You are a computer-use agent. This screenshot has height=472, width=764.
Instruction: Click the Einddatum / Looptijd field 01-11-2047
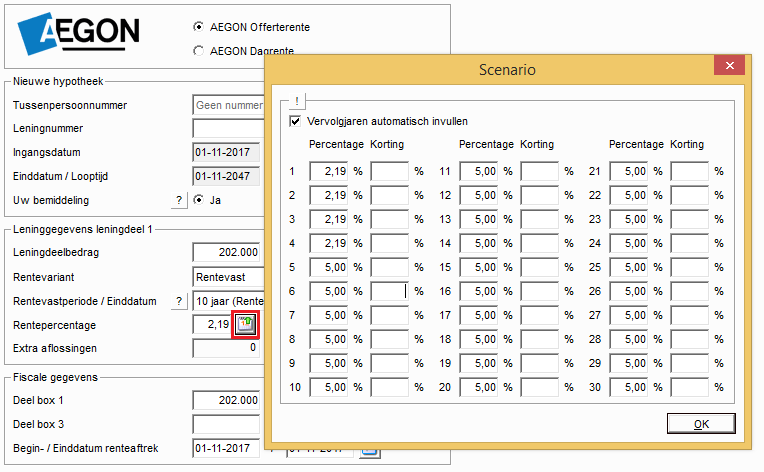(x=226, y=176)
